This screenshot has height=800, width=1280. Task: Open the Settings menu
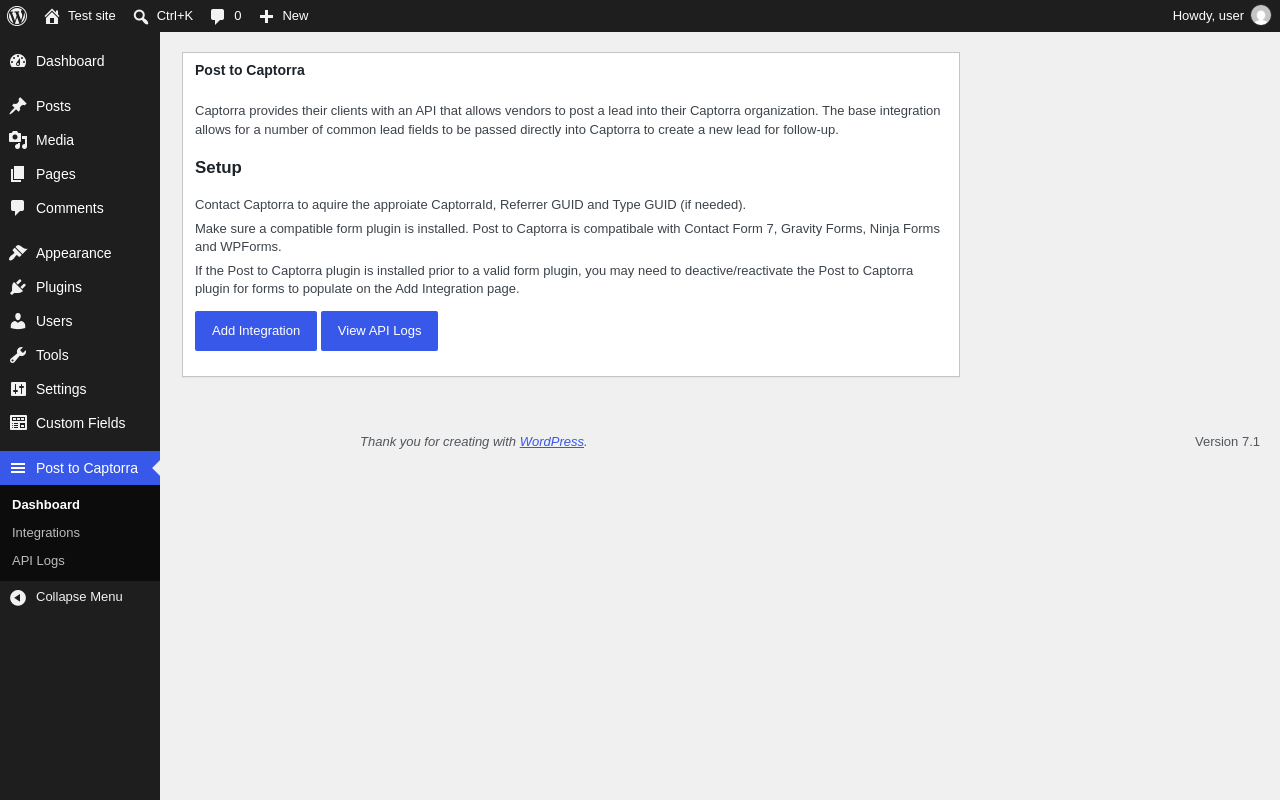click(80, 389)
